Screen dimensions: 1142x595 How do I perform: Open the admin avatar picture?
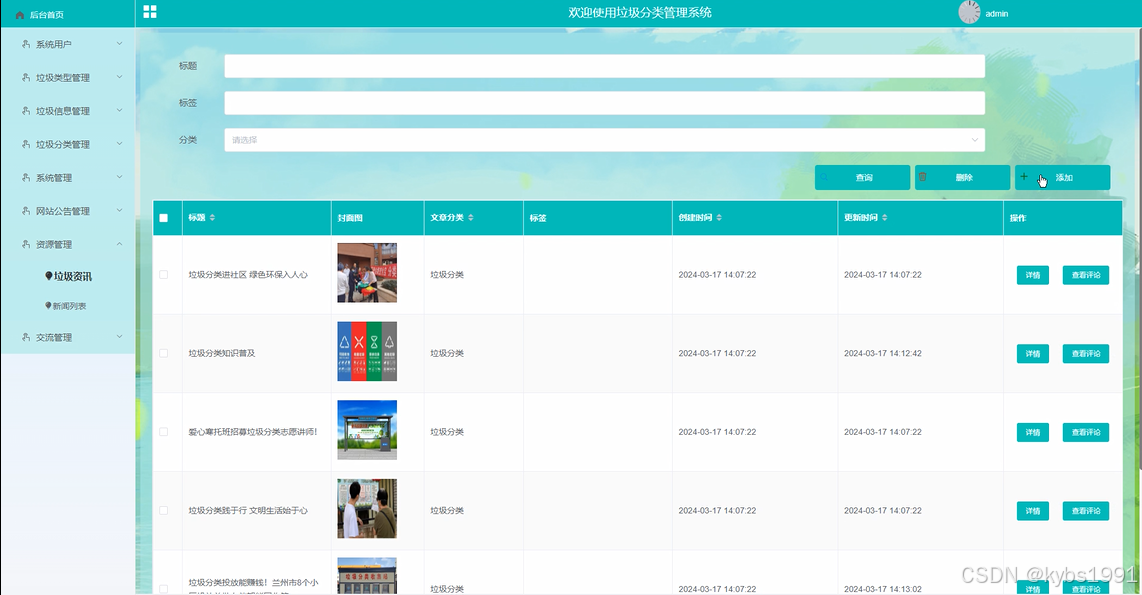[x=969, y=12]
